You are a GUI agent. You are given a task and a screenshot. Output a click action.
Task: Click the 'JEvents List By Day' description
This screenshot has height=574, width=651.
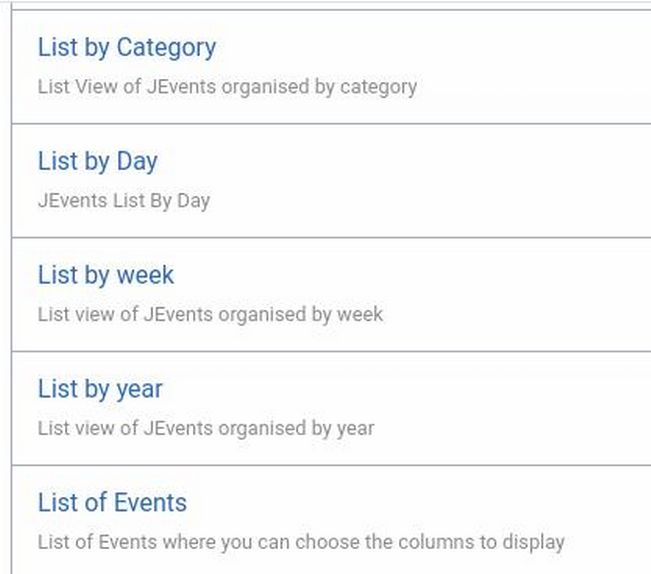(123, 200)
